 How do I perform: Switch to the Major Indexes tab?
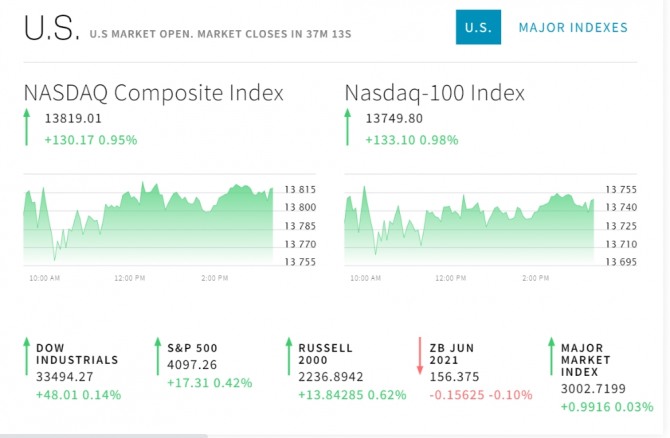[x=573, y=27]
